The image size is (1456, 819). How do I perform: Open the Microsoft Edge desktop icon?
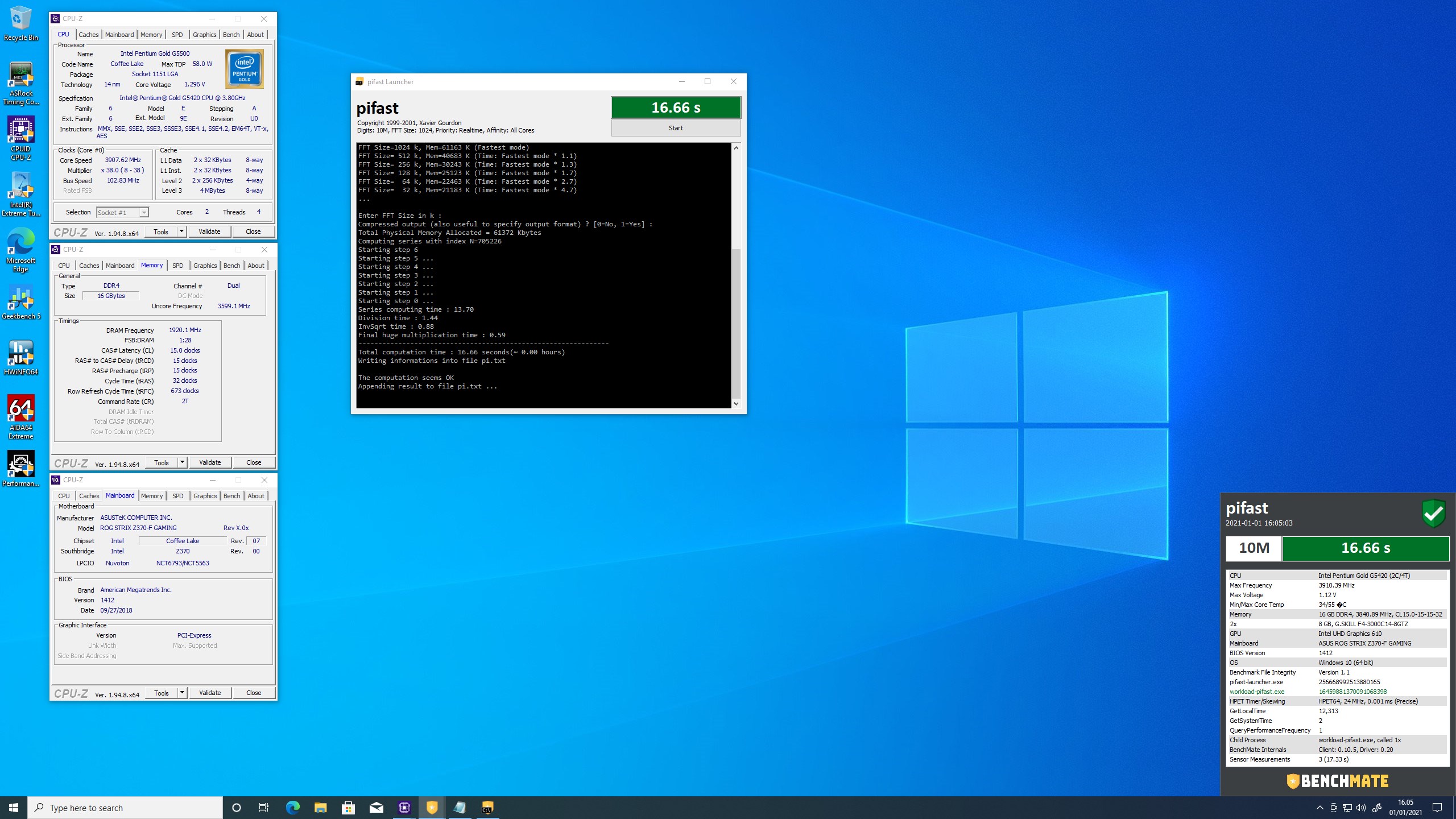click(x=21, y=250)
